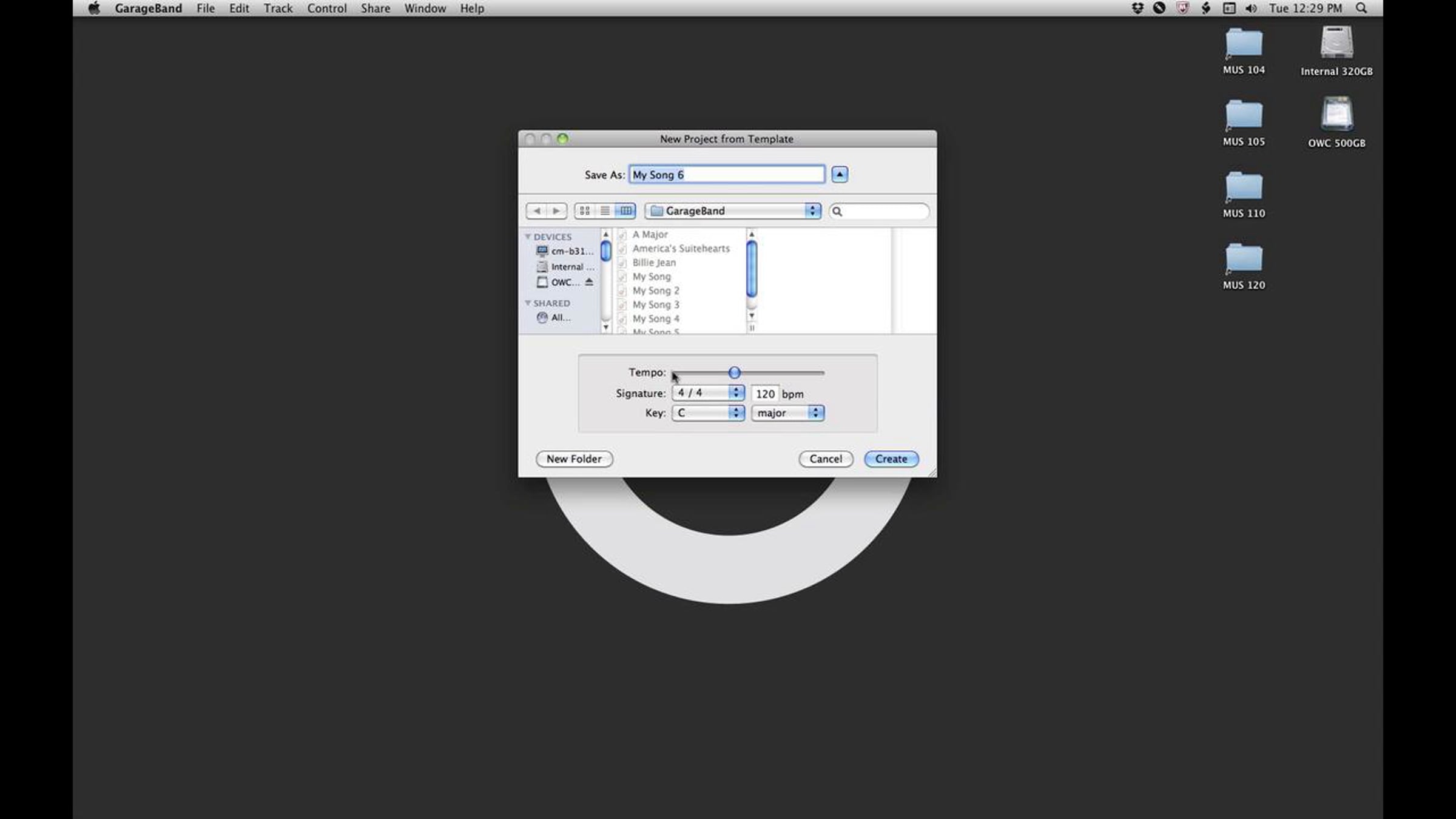Click the back navigation arrow
The image size is (1456, 819).
(536, 211)
